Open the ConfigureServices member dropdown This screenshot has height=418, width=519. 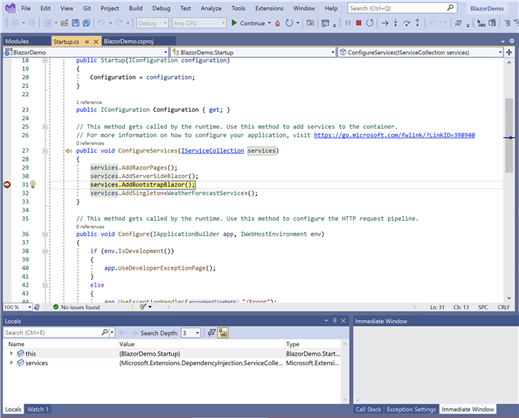(x=421, y=52)
